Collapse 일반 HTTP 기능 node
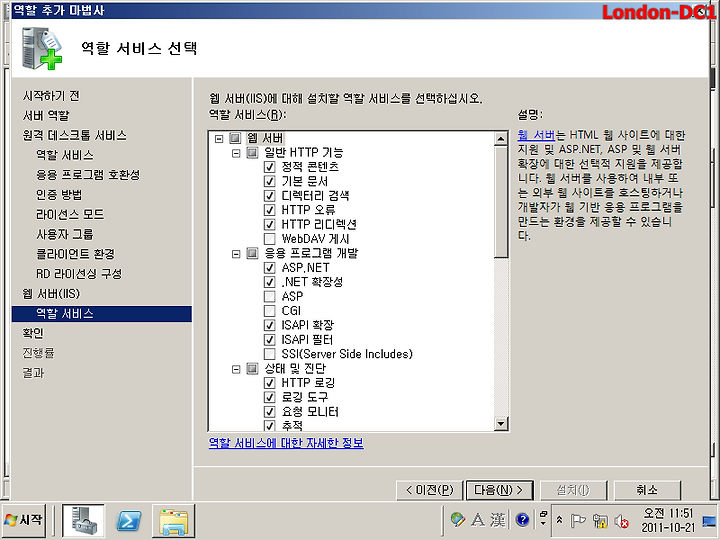The height and width of the screenshot is (540, 720). tap(236, 153)
